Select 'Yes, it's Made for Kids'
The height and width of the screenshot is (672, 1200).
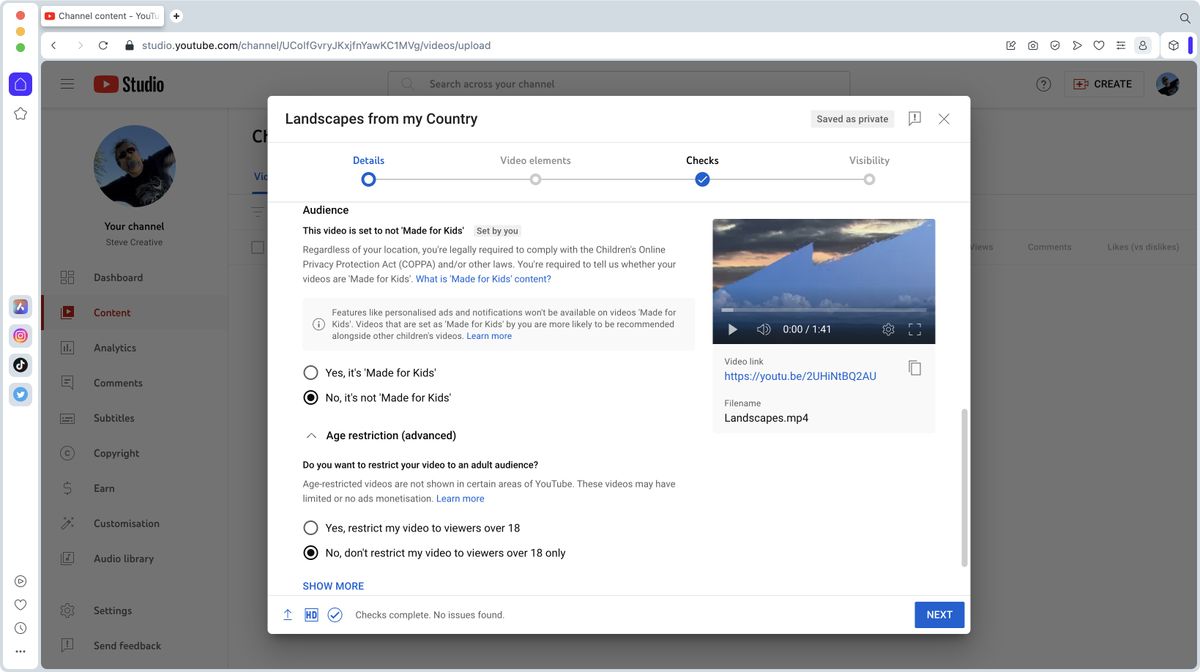pos(310,371)
